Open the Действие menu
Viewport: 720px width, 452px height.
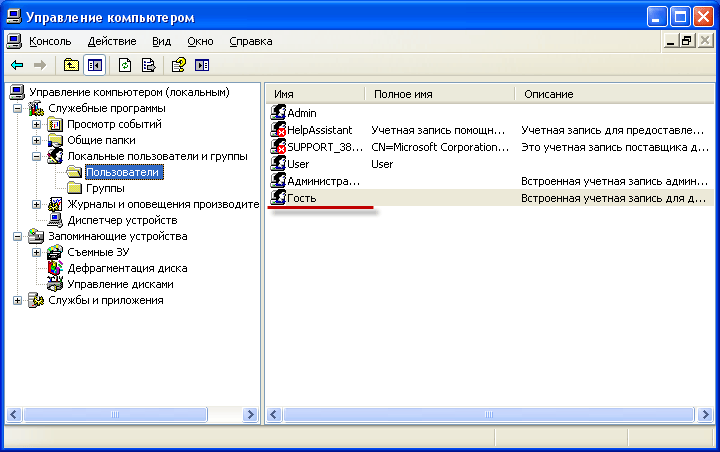(x=112, y=41)
